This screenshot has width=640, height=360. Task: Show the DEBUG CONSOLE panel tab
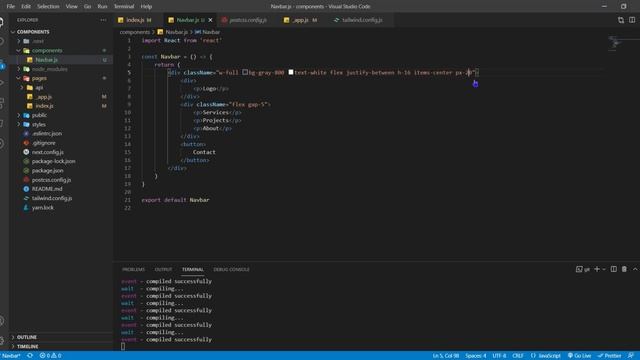coord(231,269)
